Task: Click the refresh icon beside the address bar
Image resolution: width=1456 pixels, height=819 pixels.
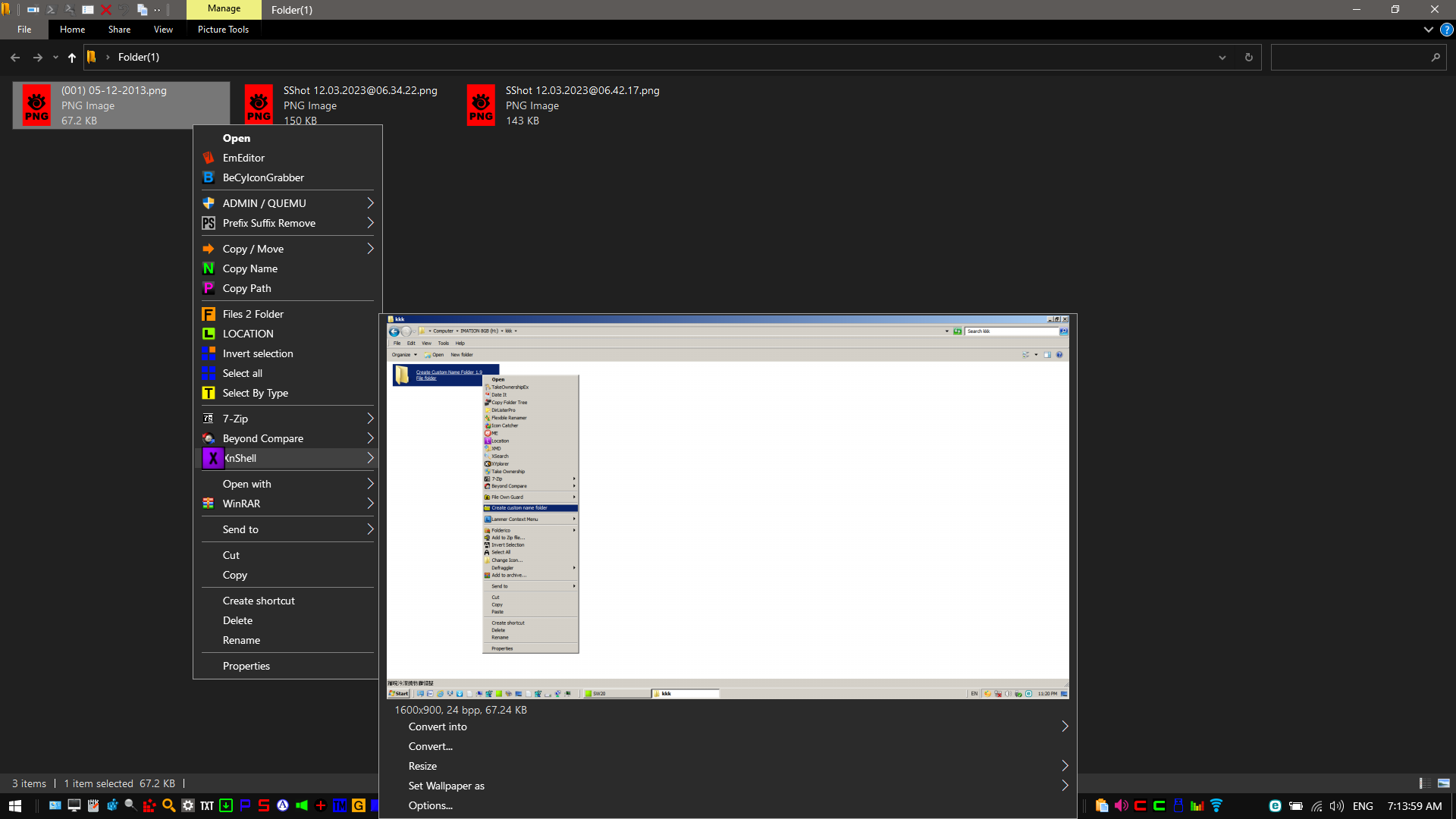Action: pyautogui.click(x=1248, y=57)
